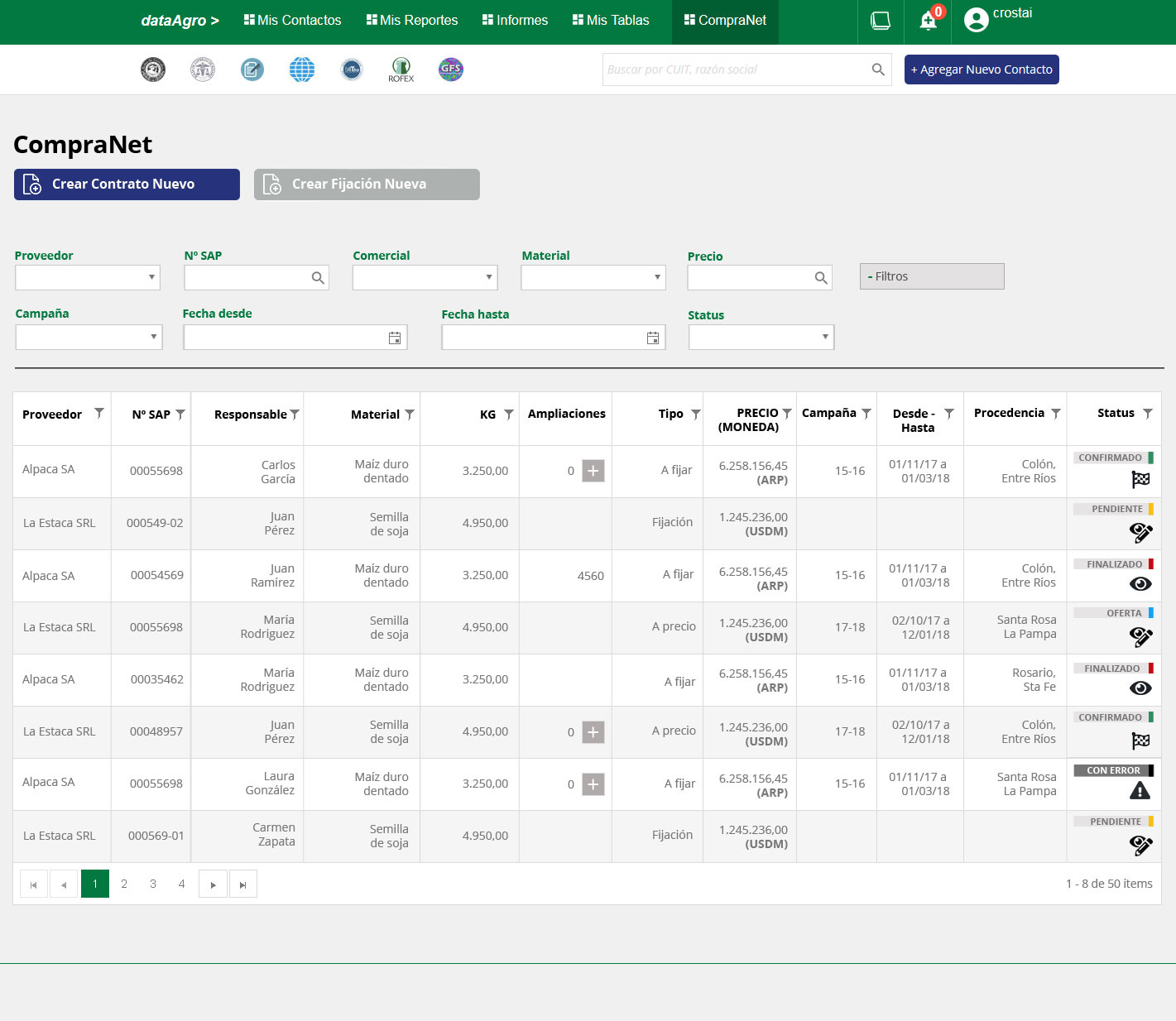
Task: Filter Material column header
Action: coord(410,415)
